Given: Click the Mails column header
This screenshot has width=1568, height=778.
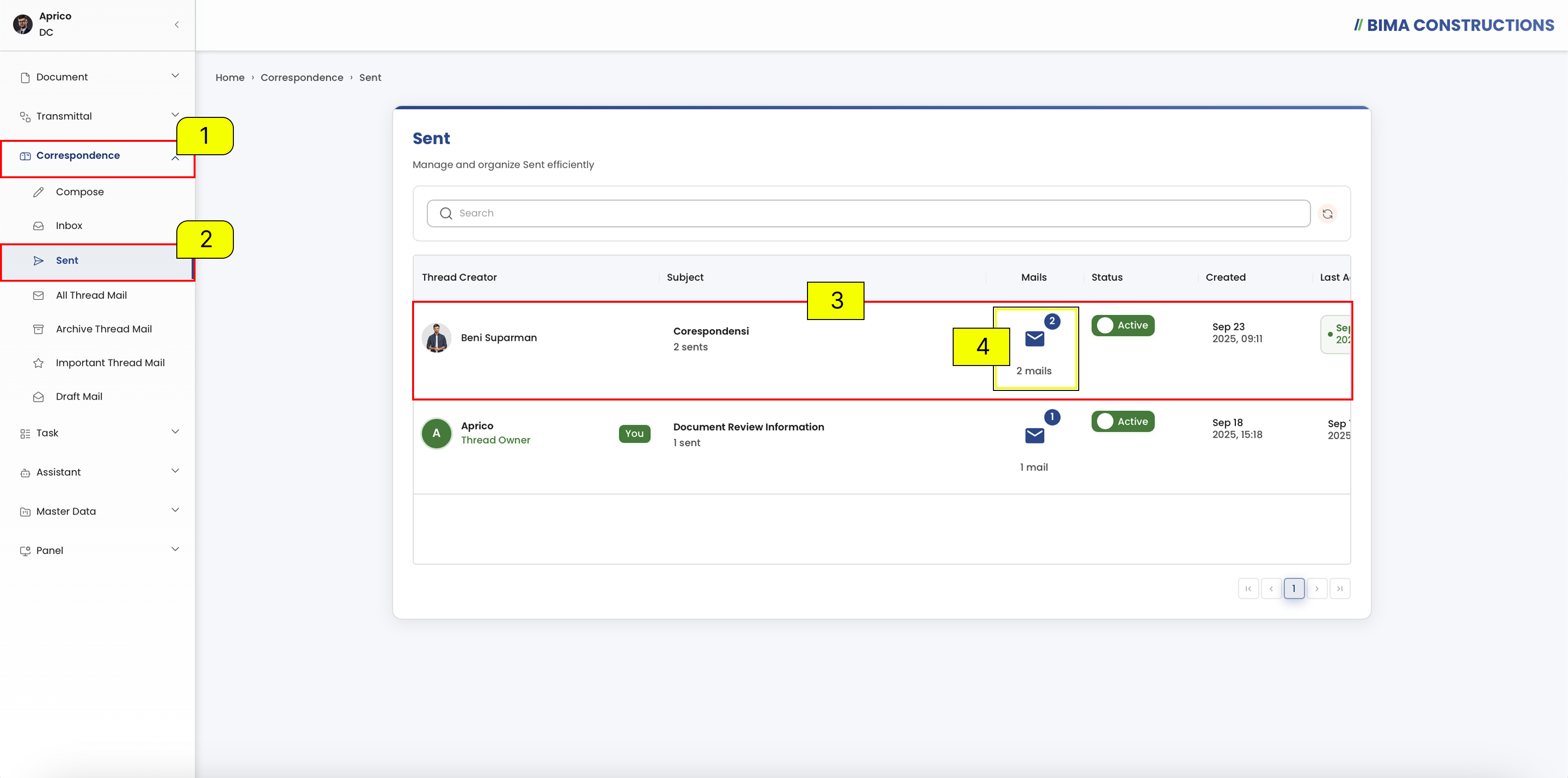Looking at the screenshot, I should pyautogui.click(x=1034, y=277).
